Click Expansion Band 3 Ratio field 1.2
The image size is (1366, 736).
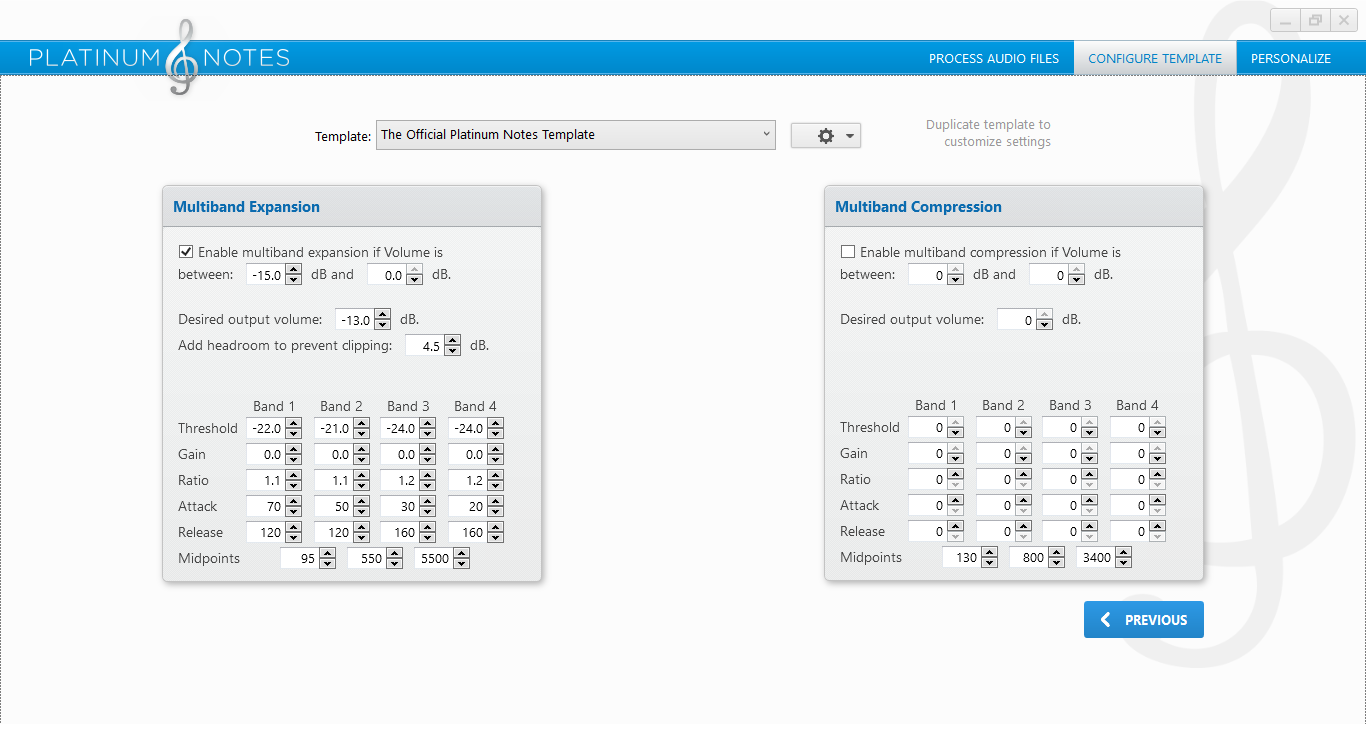coord(399,480)
